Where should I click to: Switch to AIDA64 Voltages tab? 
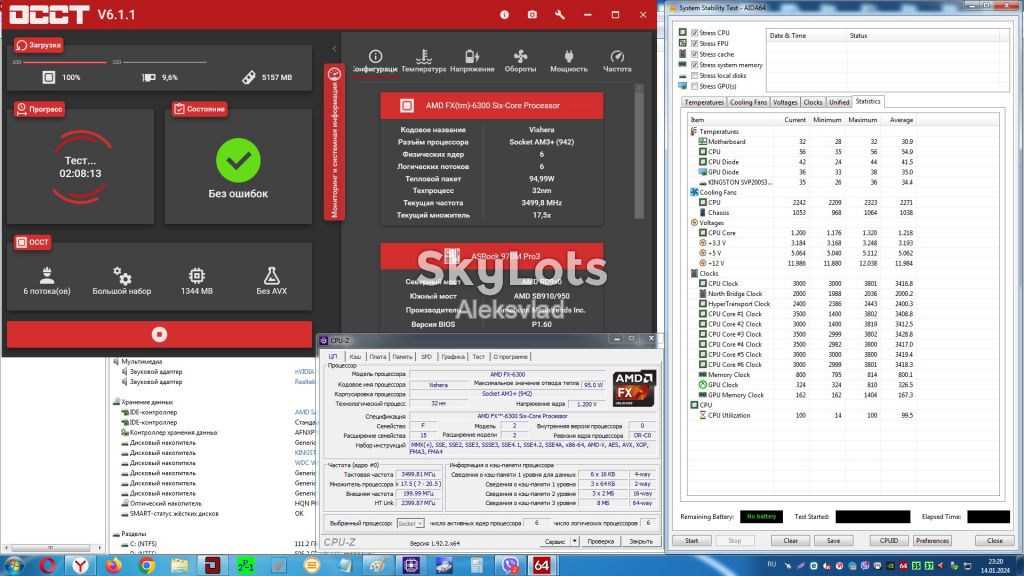pyautogui.click(x=785, y=103)
